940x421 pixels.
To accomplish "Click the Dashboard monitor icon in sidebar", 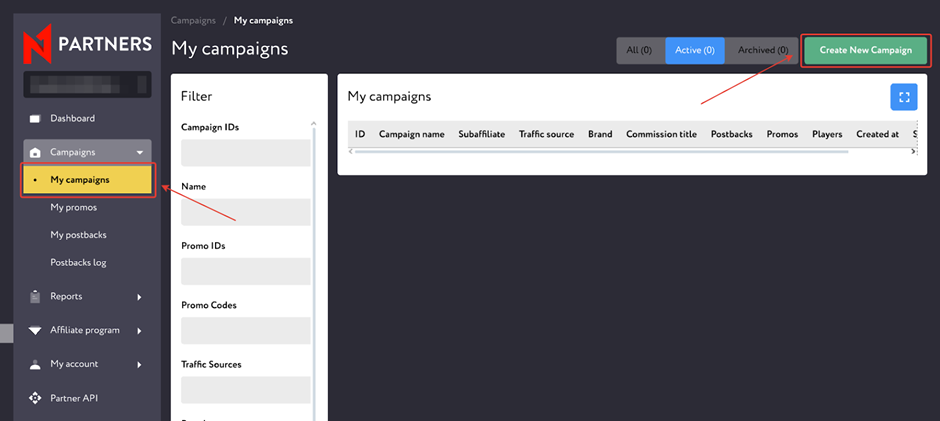I will pos(35,119).
